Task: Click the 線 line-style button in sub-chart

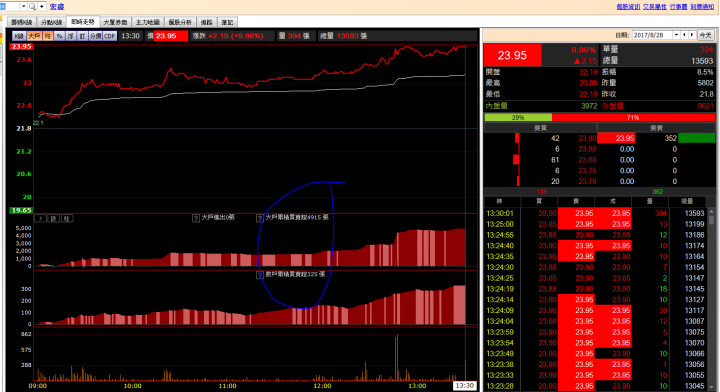Action: (54, 218)
